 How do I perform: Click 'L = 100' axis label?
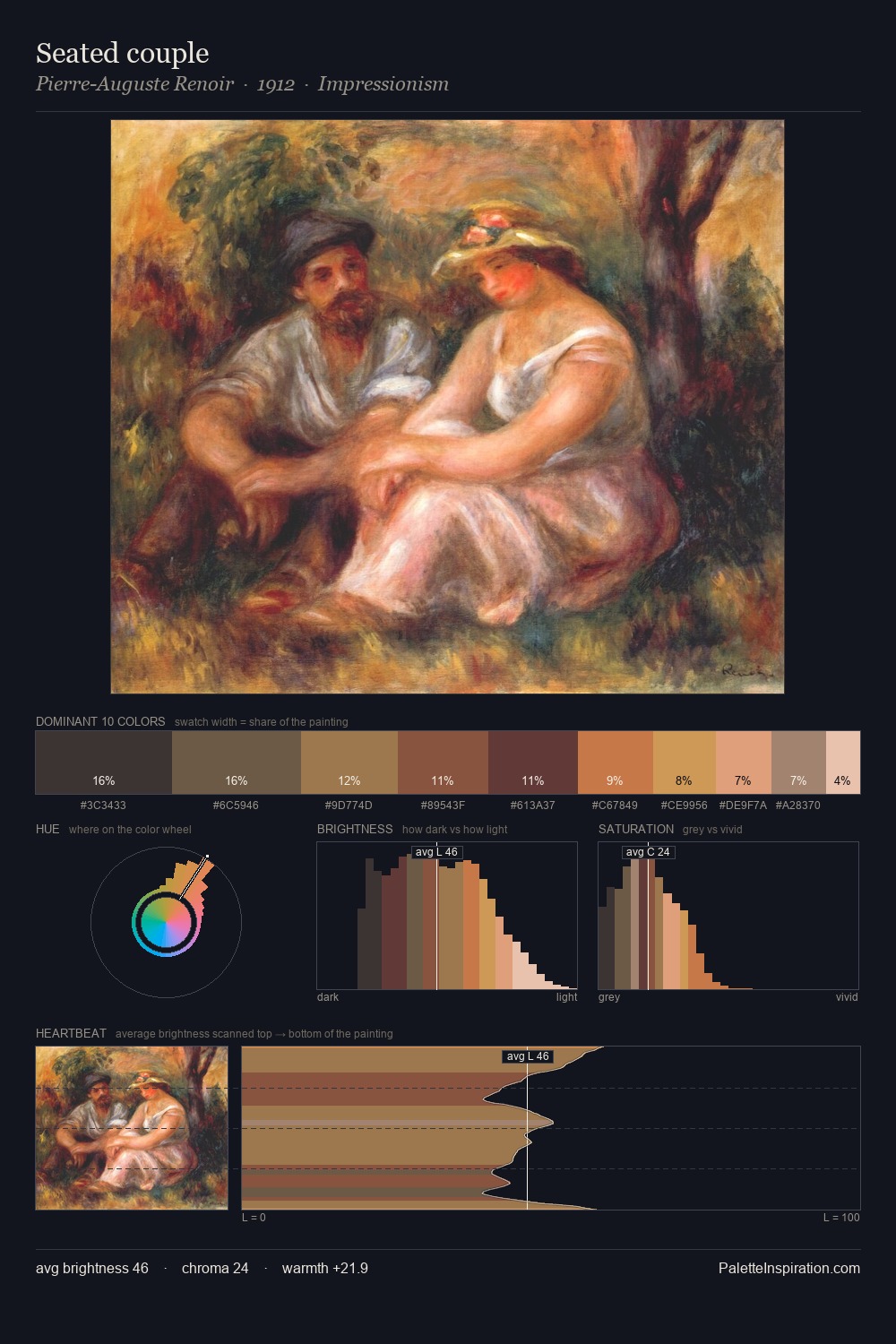pos(841,1217)
